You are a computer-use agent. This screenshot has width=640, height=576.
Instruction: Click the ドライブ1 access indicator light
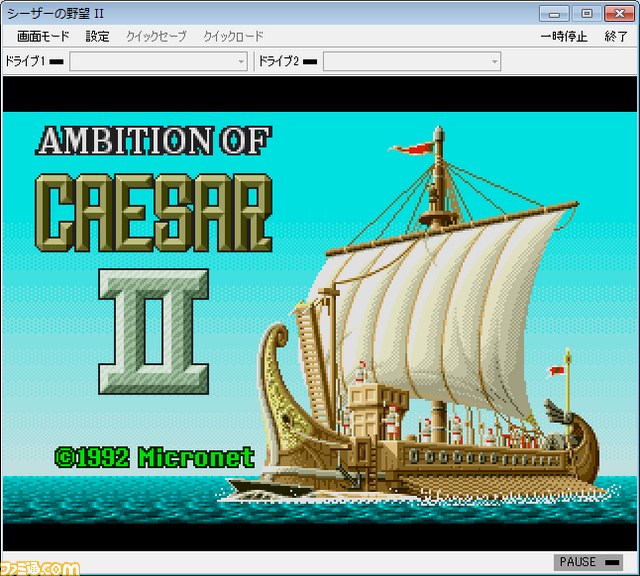point(57,62)
